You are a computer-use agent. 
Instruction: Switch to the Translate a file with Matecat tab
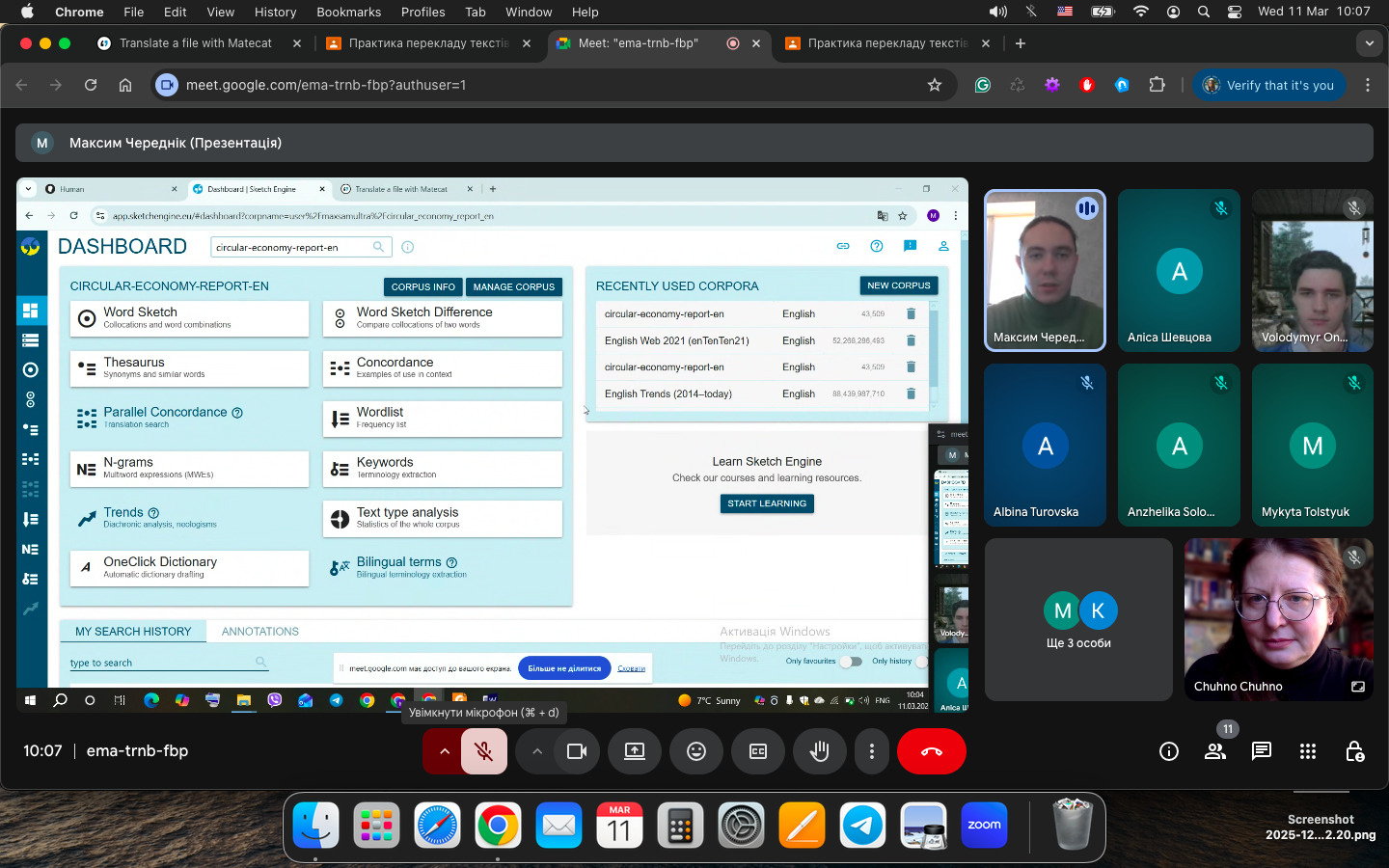[x=196, y=43]
